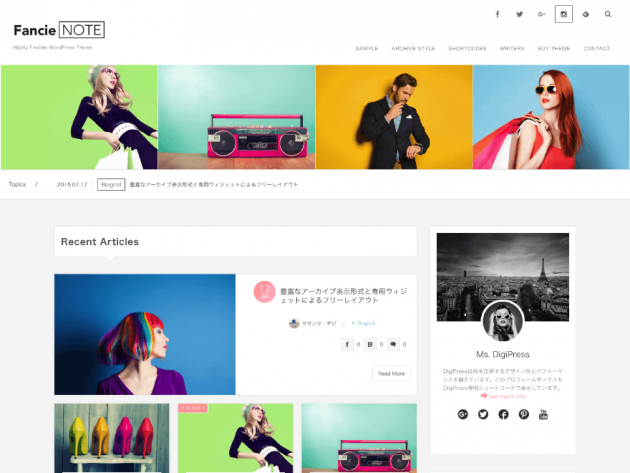The image size is (630, 473).
Task: Click the Ms. DigiPress round profile photo
Action: pyautogui.click(x=503, y=321)
